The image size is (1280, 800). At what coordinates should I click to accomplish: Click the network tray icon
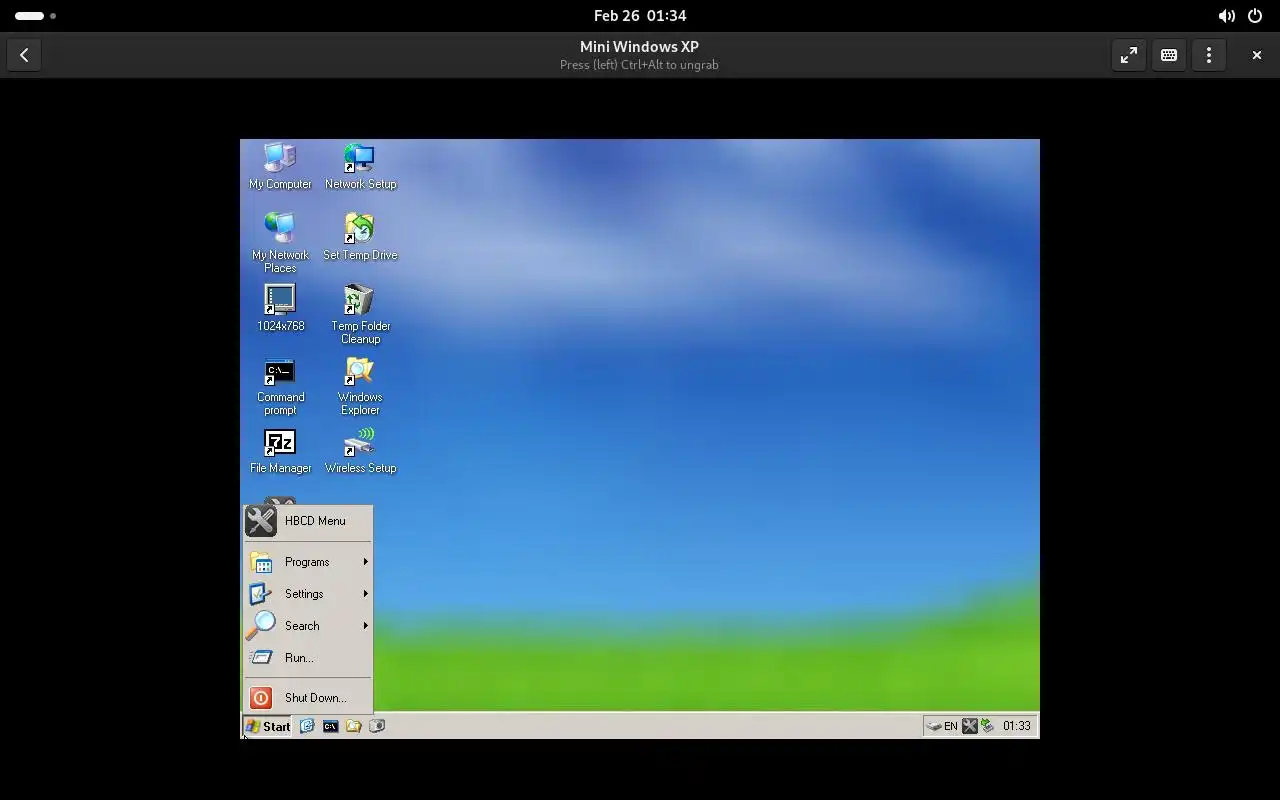pos(987,726)
